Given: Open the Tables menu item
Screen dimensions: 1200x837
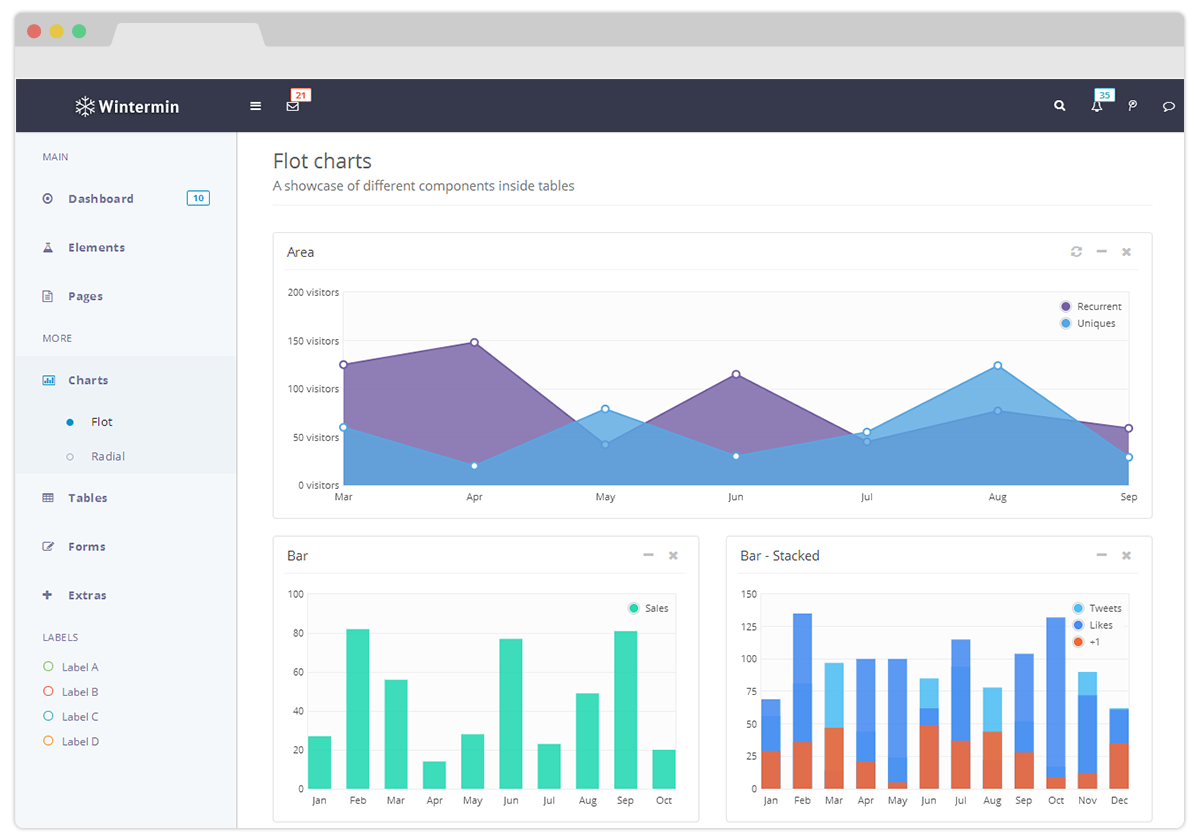Looking at the screenshot, I should 87,498.
